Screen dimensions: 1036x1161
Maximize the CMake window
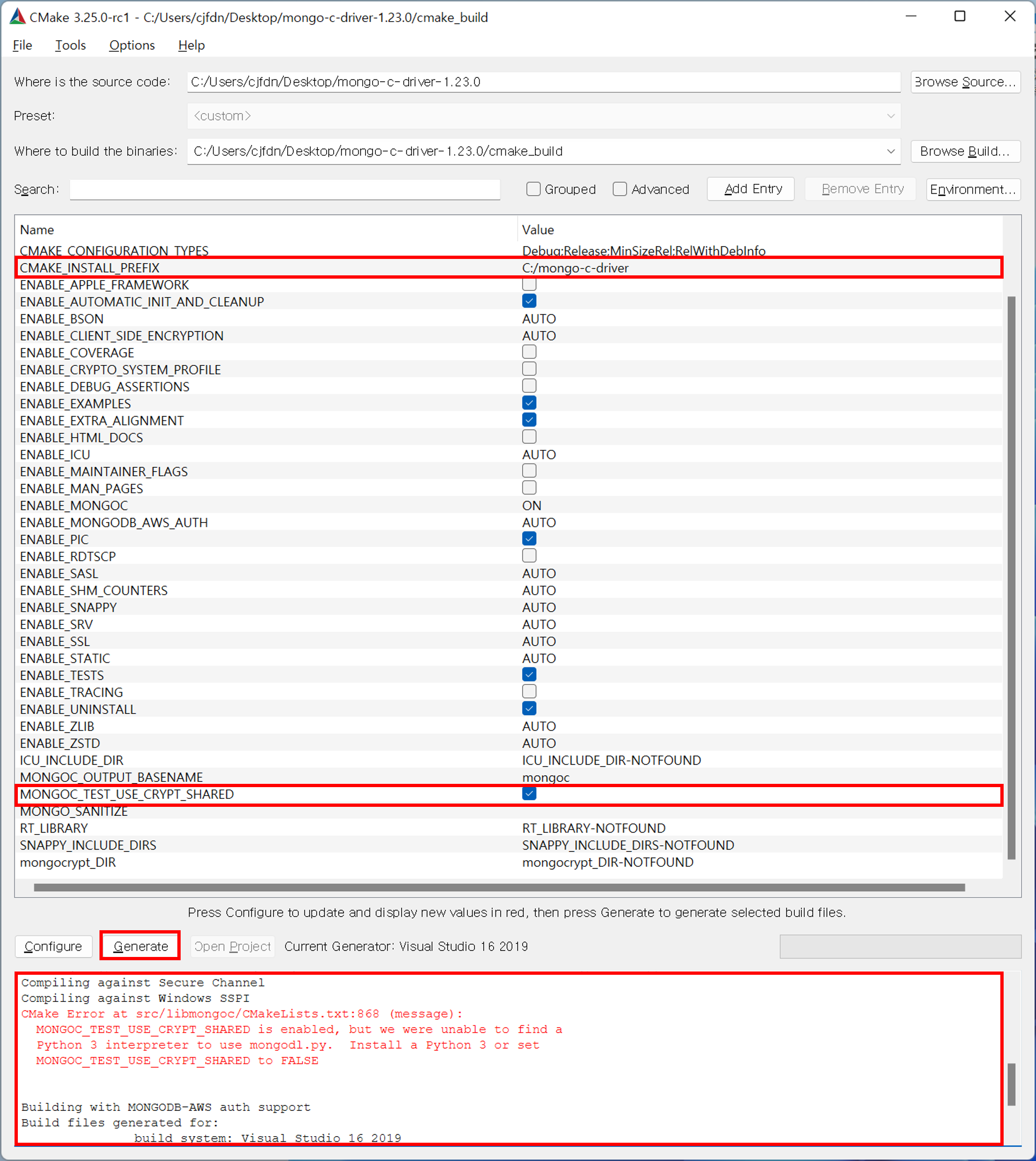pos(960,16)
